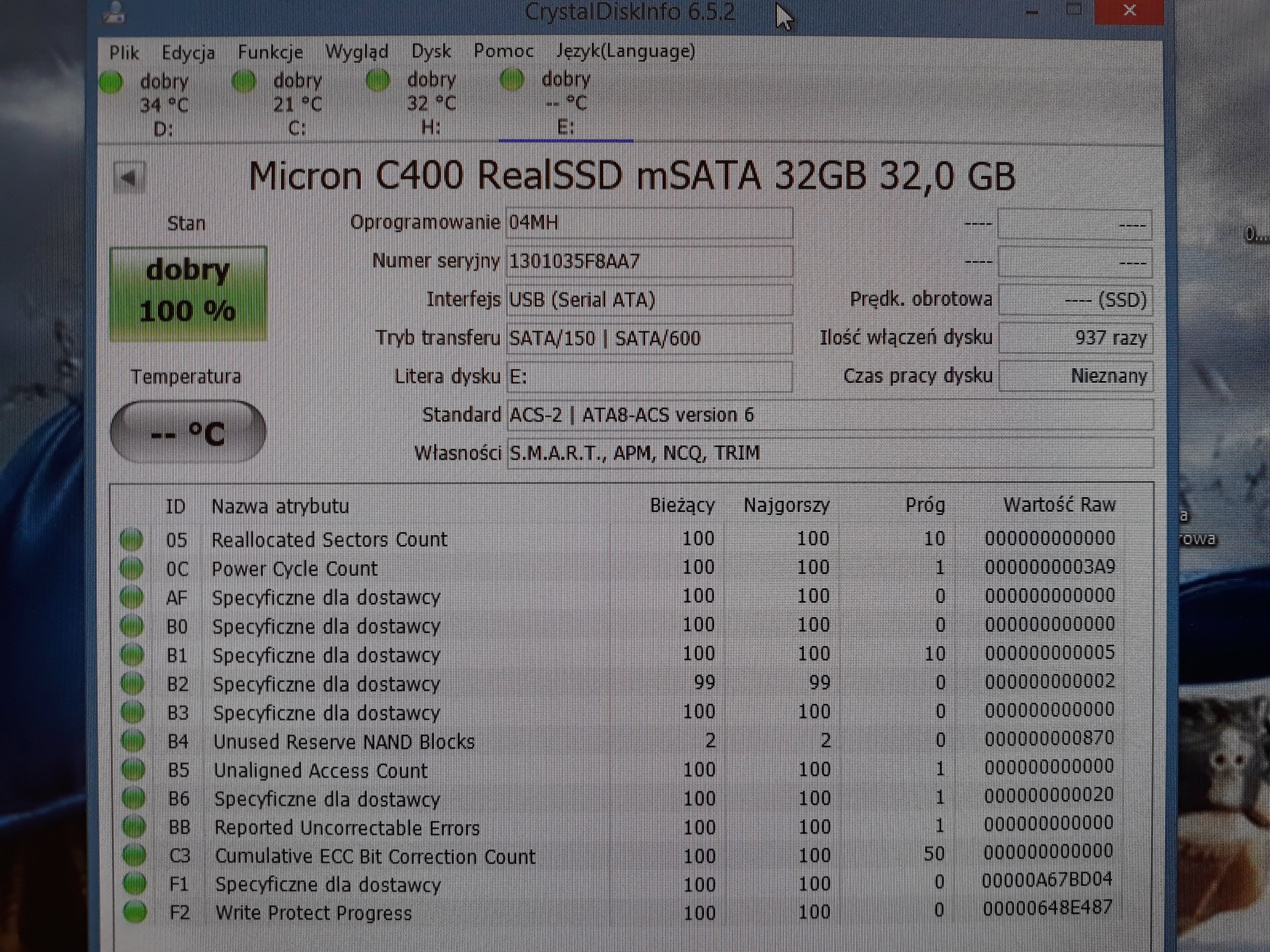The height and width of the screenshot is (952, 1270).
Task: Click the Najgorszy column header
Action: (787, 506)
